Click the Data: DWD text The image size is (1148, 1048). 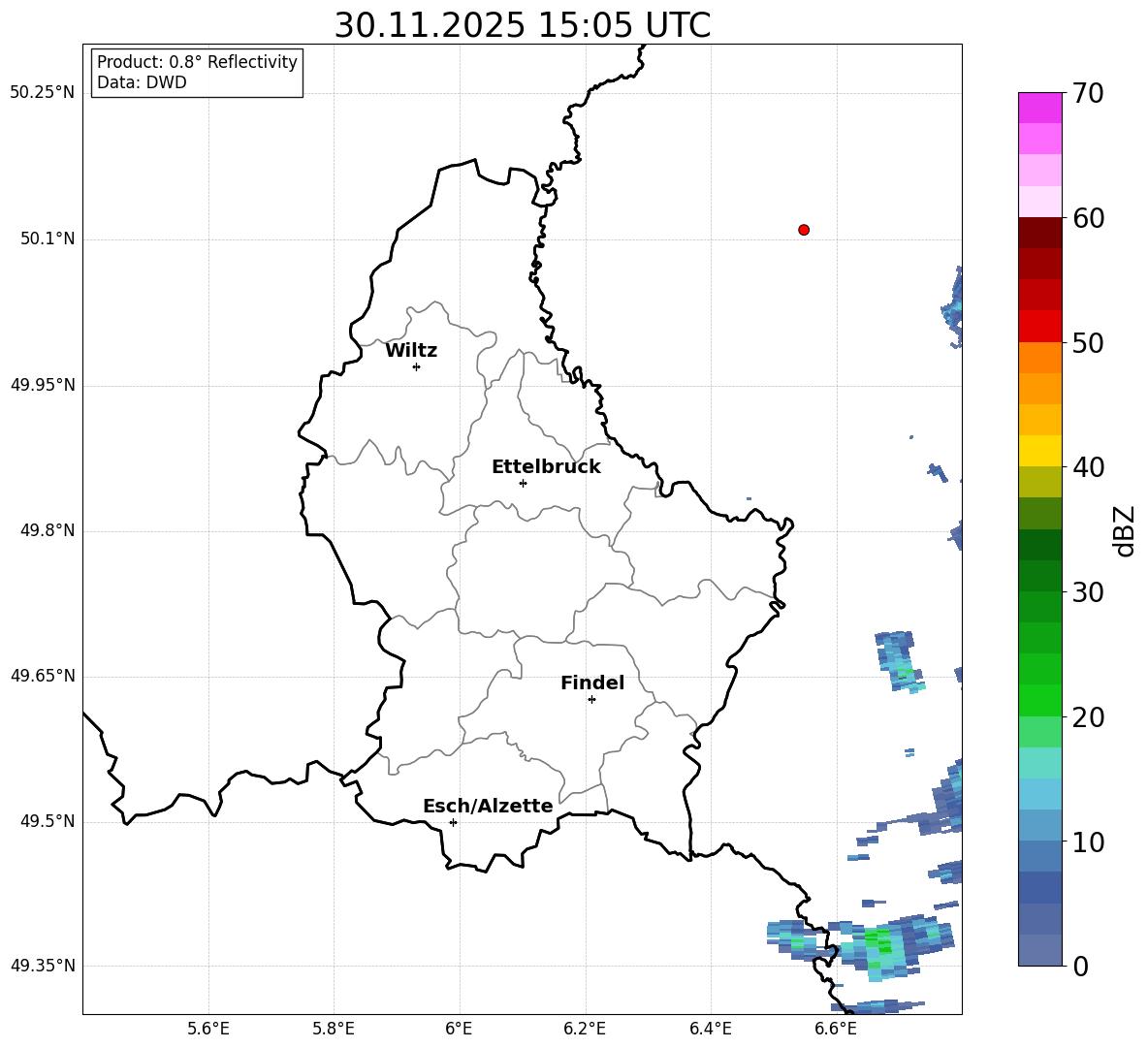coord(142,82)
